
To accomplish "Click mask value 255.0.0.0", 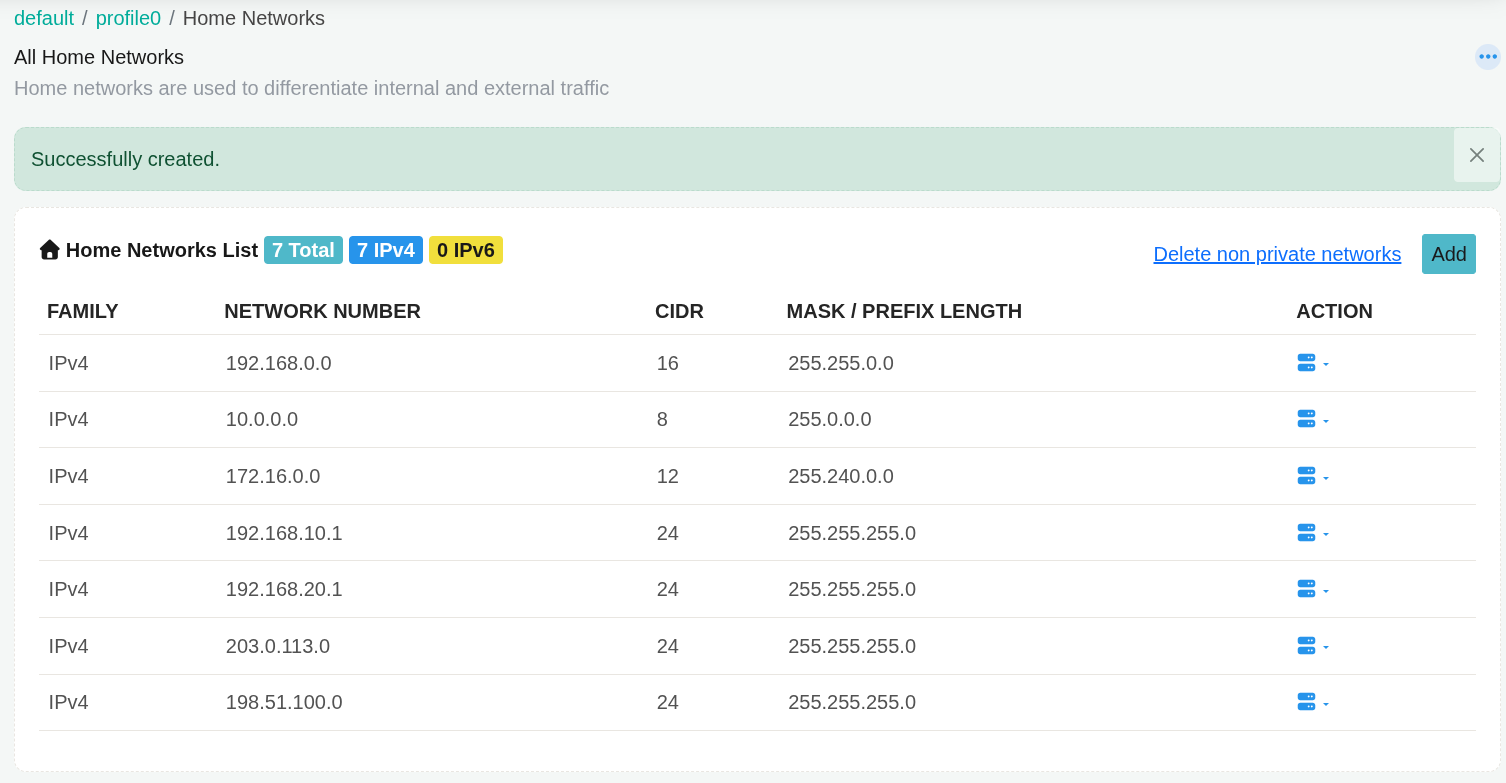I will pos(830,419).
